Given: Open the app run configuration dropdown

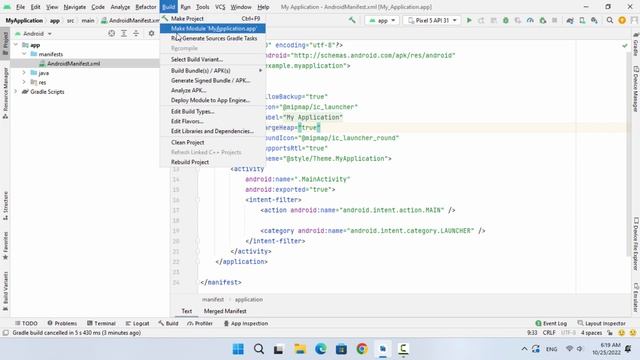Looking at the screenshot, I should tap(382, 20).
